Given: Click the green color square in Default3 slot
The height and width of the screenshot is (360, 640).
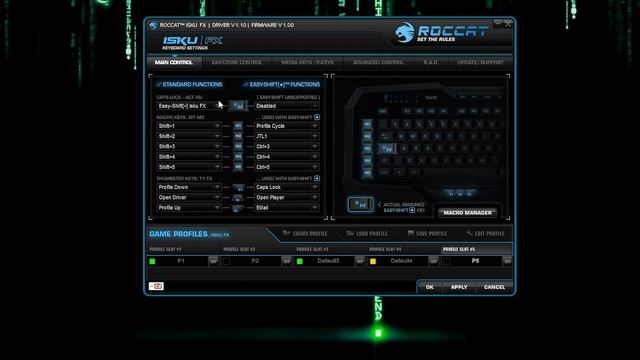Looking at the screenshot, I should [300, 261].
